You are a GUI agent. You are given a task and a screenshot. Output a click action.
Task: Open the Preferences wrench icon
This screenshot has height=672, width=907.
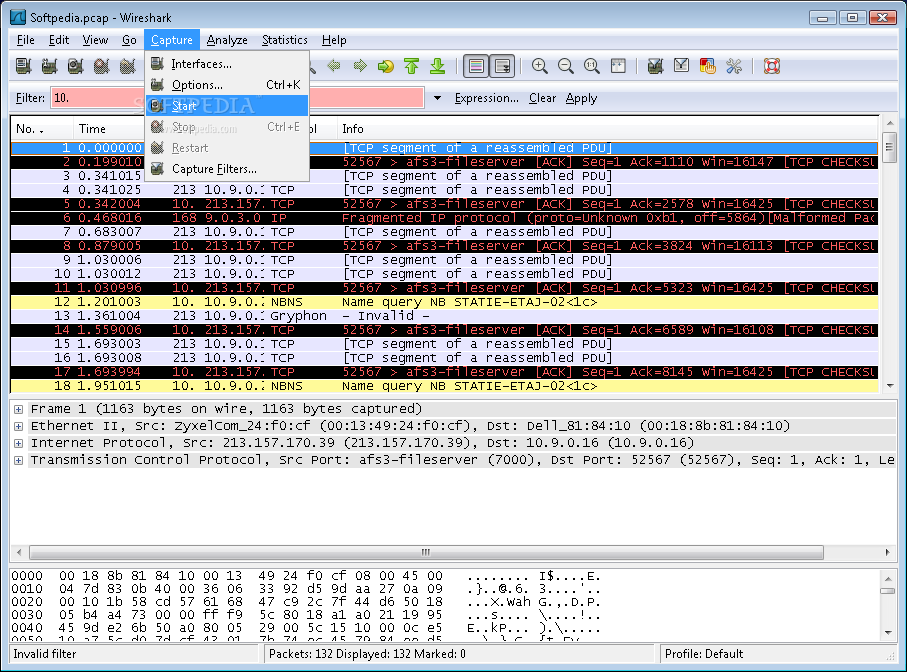tap(733, 66)
